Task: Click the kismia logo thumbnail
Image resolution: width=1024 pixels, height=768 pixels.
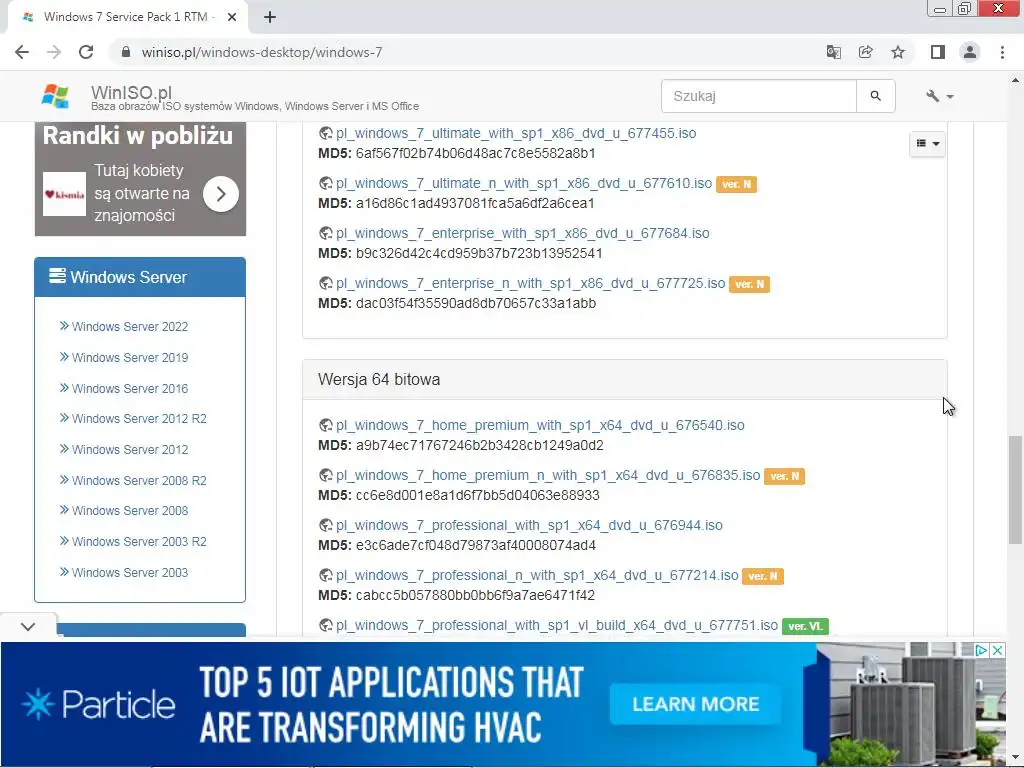Action: pyautogui.click(x=64, y=194)
